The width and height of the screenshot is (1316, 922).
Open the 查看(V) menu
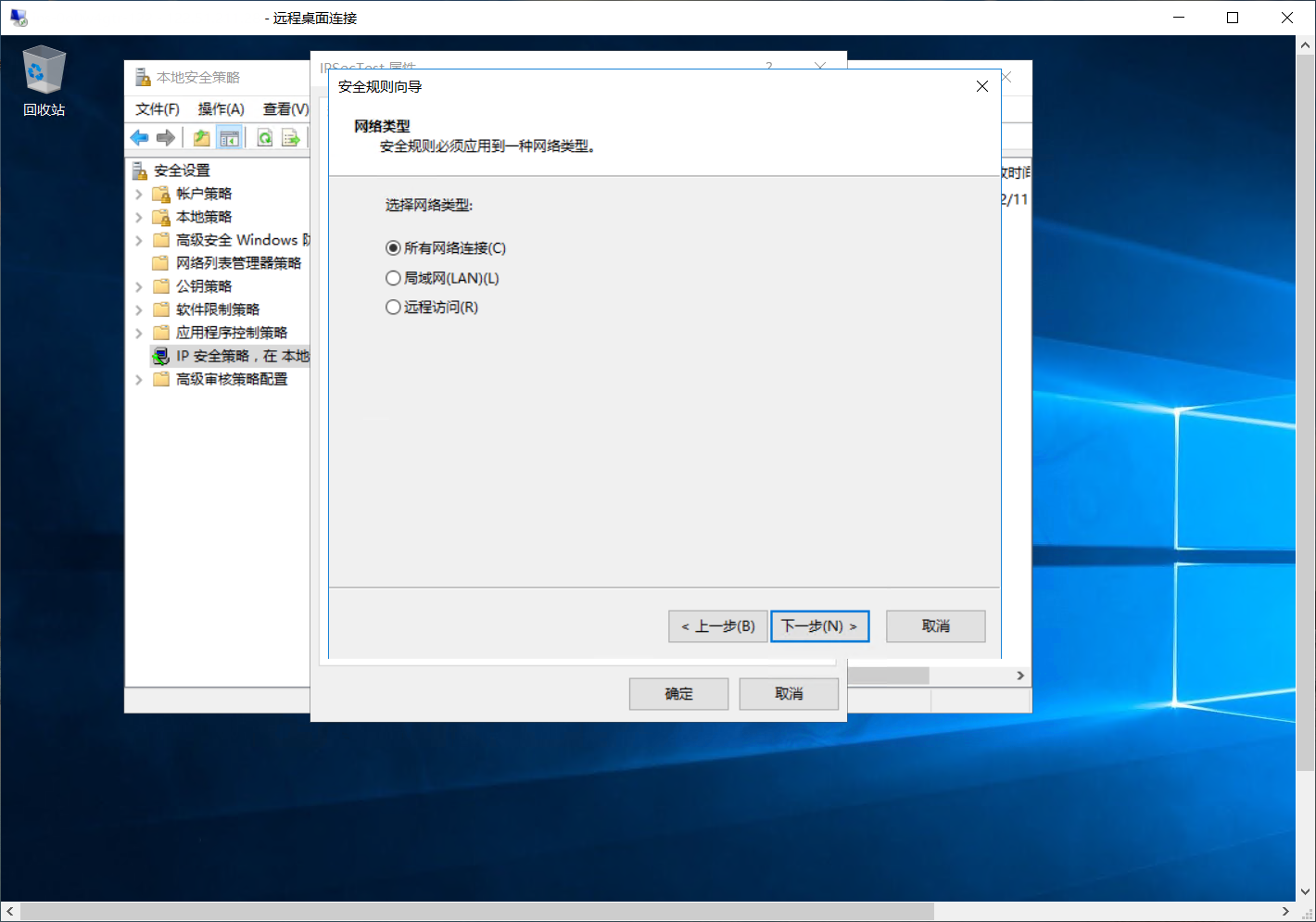(285, 109)
